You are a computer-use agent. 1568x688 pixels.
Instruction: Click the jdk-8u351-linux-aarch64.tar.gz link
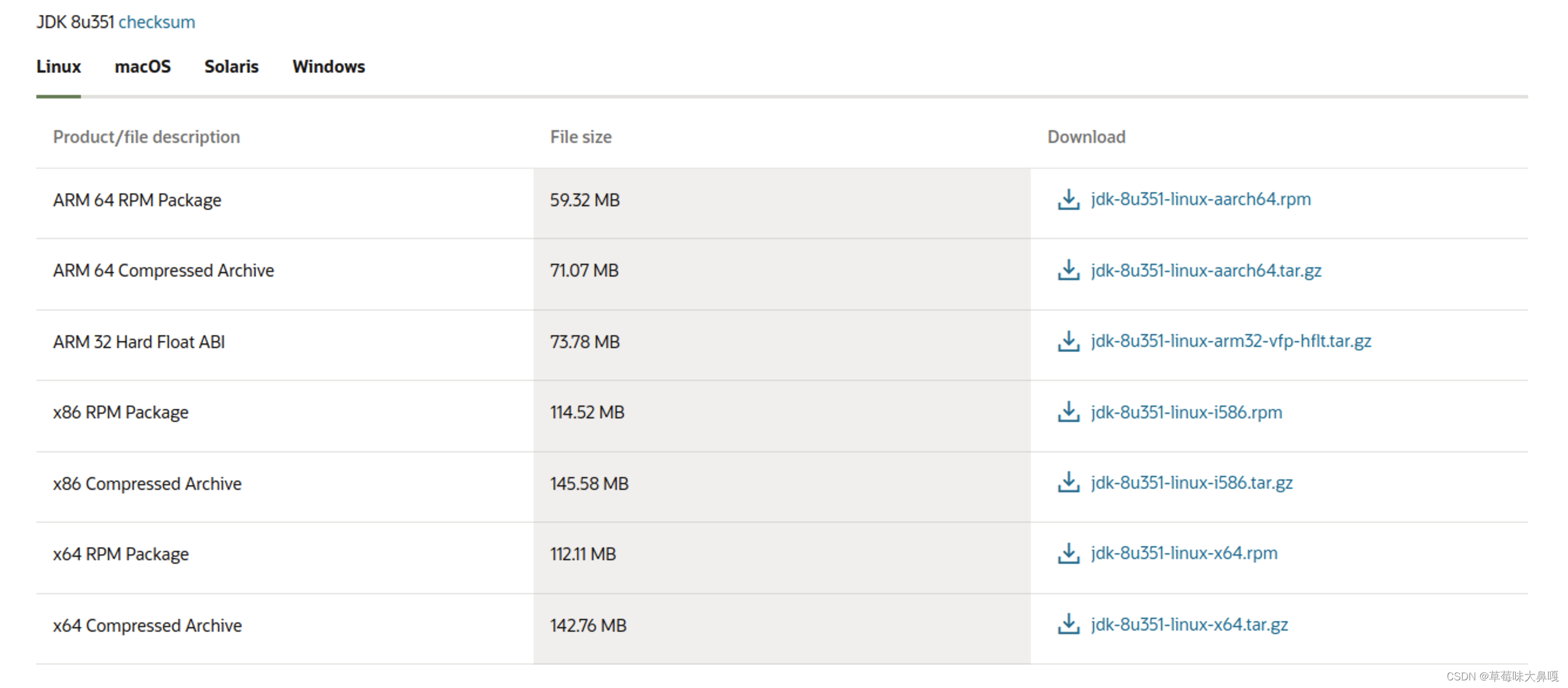coord(1206,271)
